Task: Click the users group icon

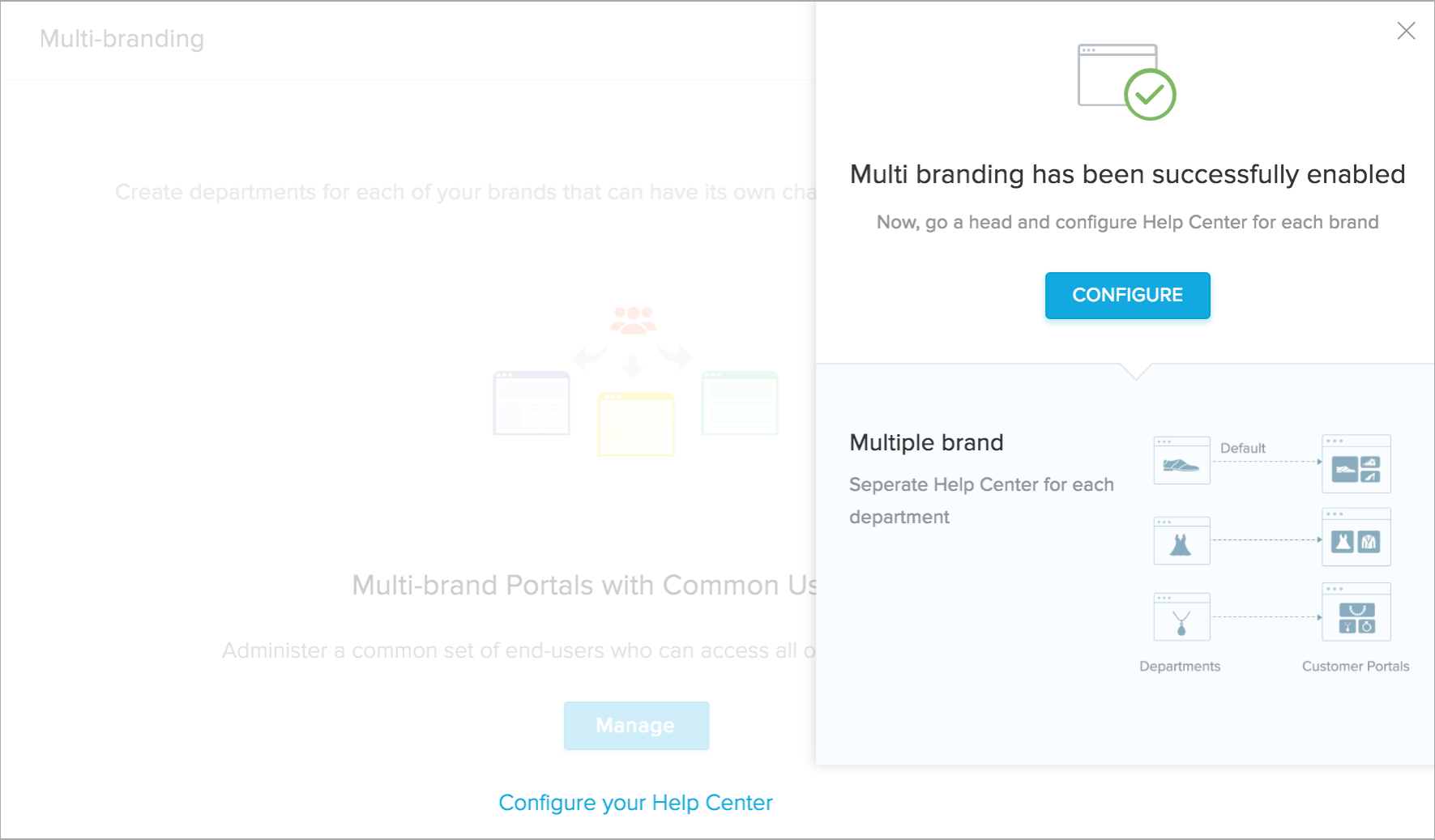Action: (x=634, y=320)
